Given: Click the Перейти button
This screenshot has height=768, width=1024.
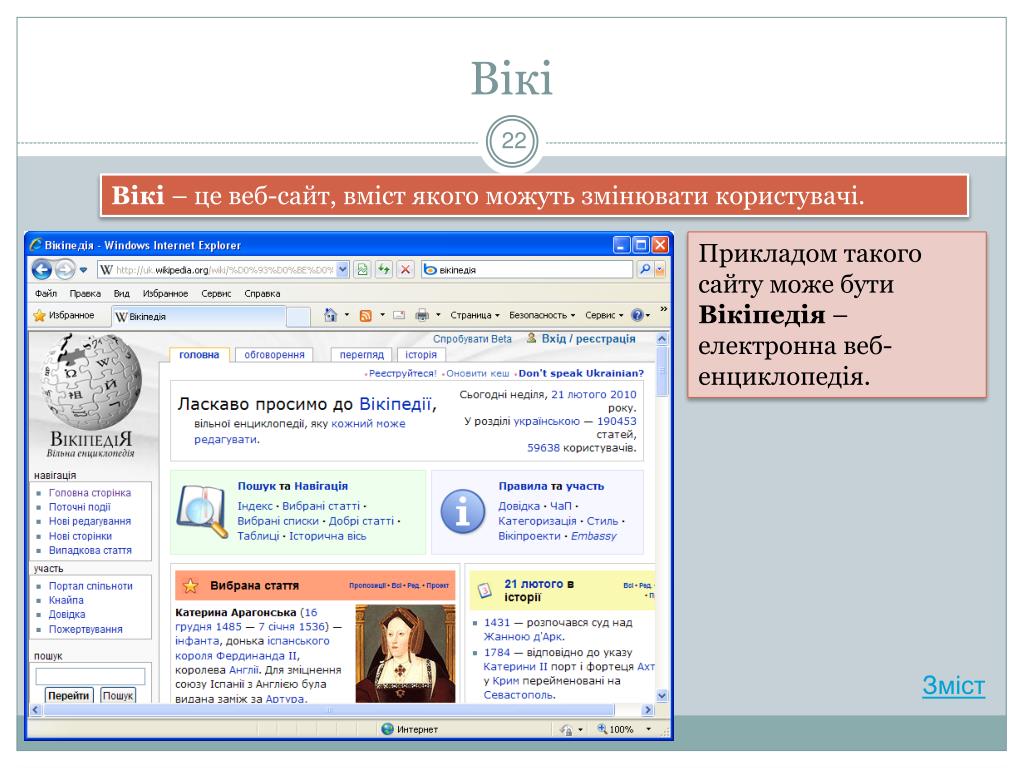Looking at the screenshot, I should coord(69,696).
